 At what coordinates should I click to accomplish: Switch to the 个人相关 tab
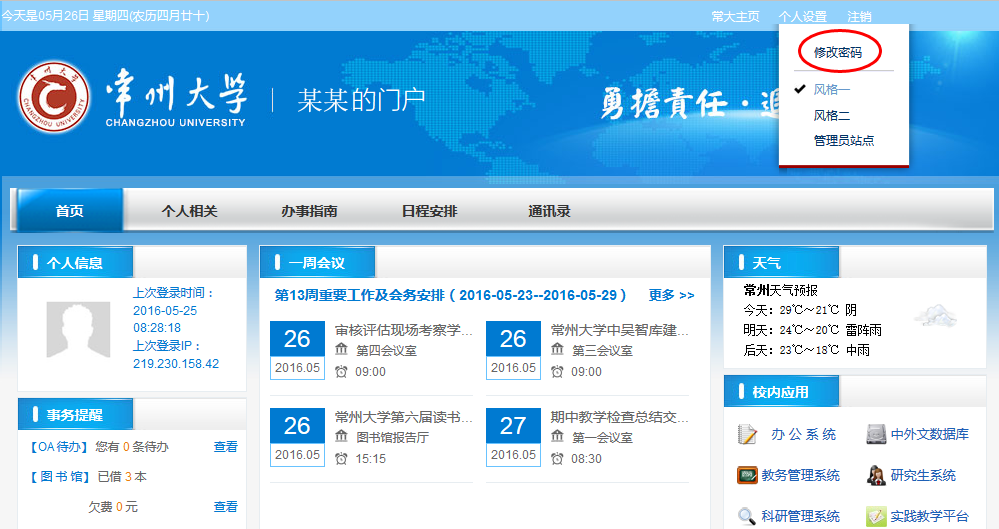tap(189, 211)
